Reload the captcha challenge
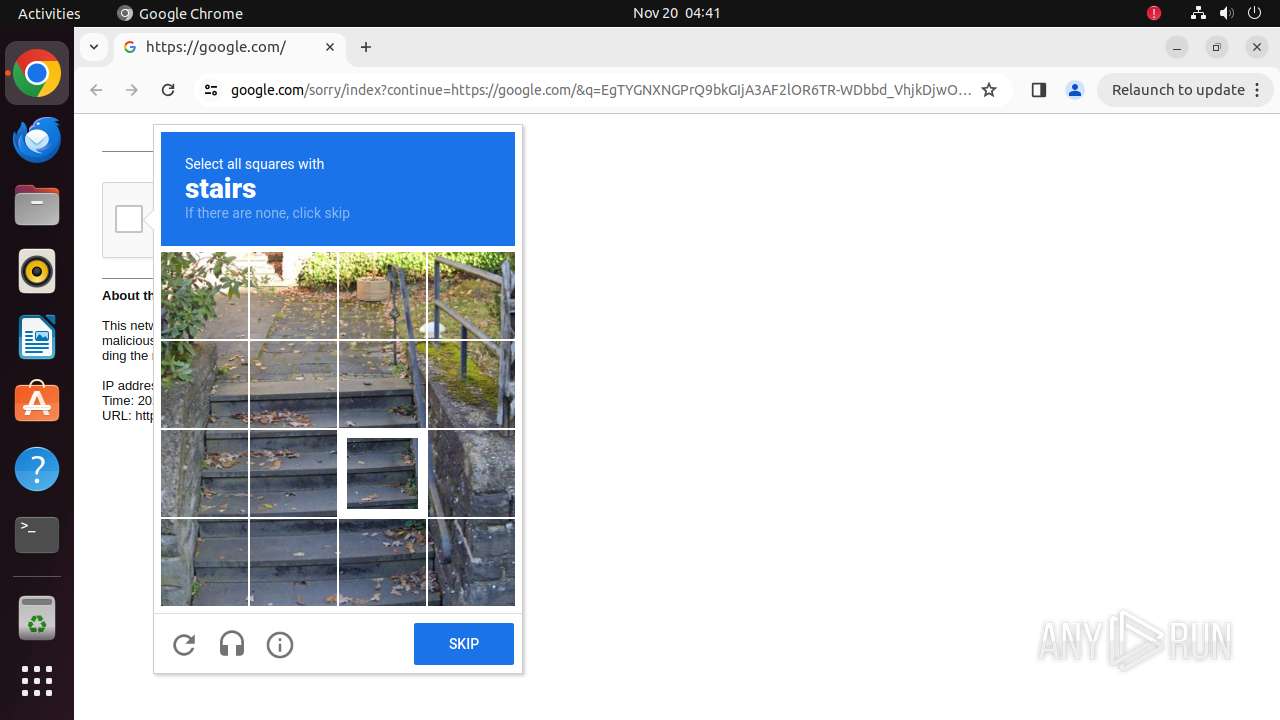The image size is (1280, 720). pyautogui.click(x=184, y=645)
